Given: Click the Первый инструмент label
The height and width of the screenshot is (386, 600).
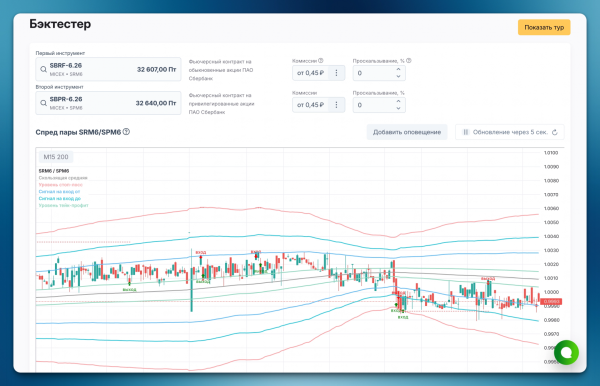Looking at the screenshot, I should 60,53.
